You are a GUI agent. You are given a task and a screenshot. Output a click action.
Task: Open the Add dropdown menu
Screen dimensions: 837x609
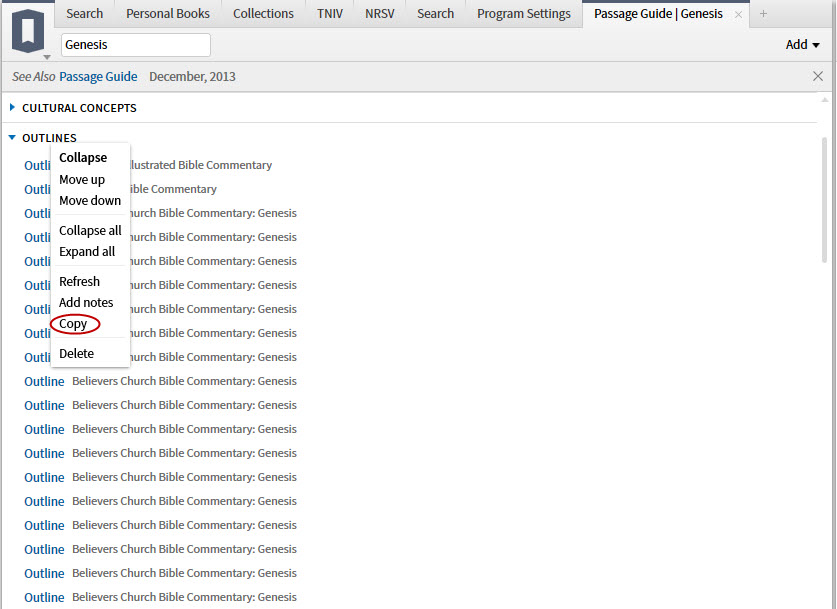(x=802, y=45)
